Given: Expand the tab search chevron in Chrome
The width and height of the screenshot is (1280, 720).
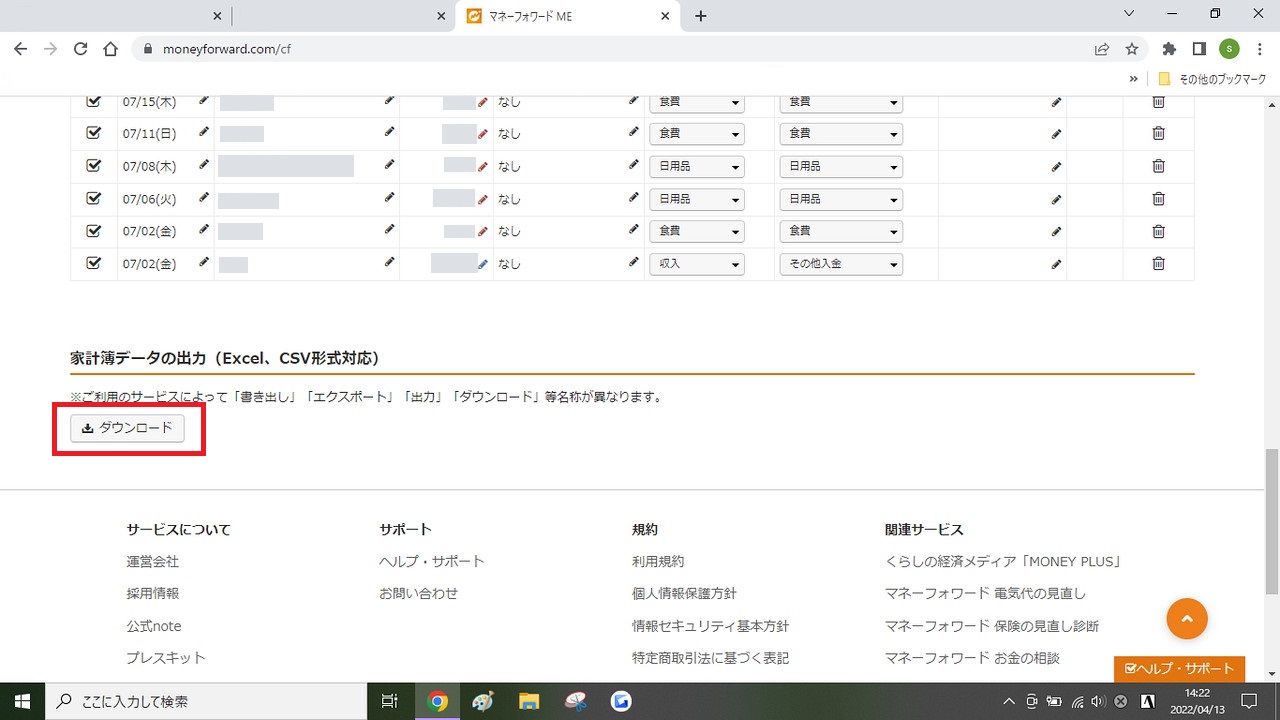Looking at the screenshot, I should point(1129,14).
